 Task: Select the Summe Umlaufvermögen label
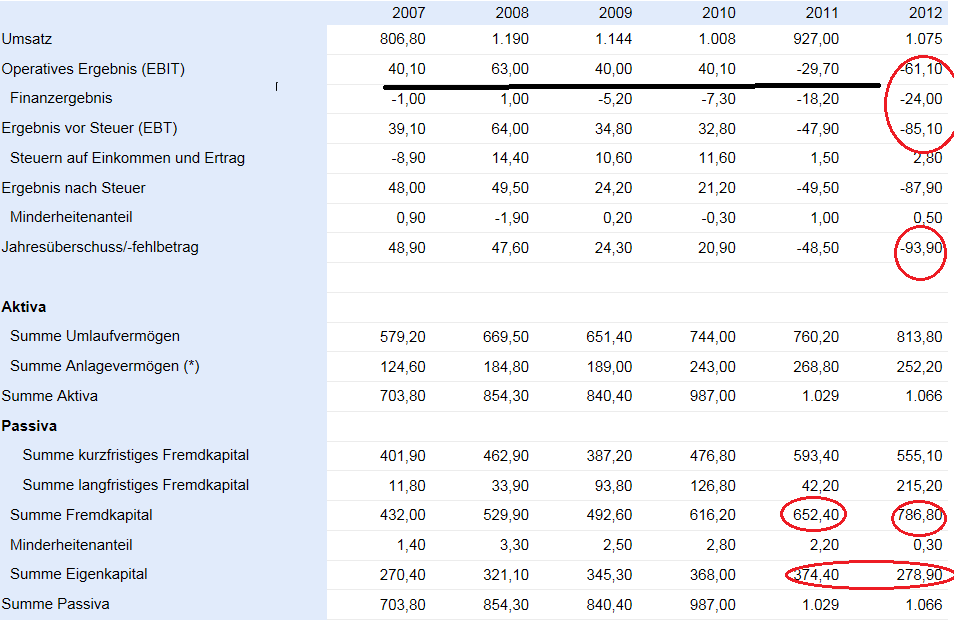[95, 336]
